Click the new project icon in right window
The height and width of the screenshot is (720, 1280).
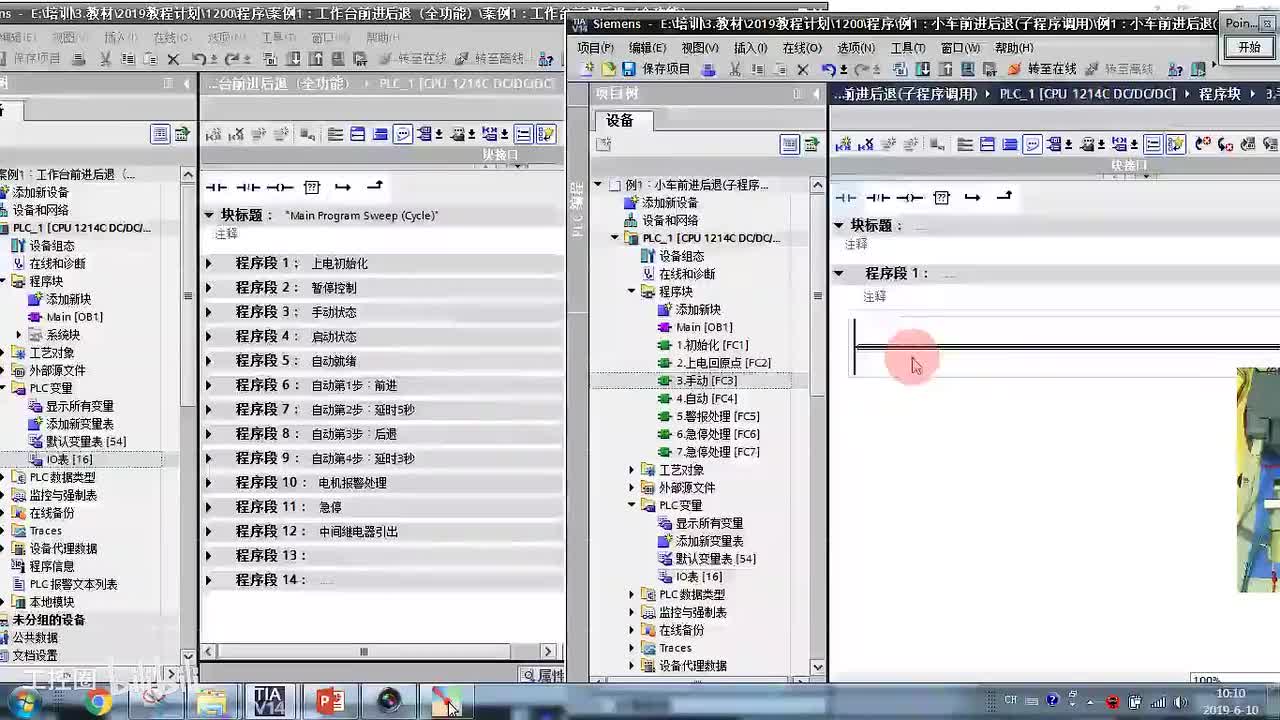click(587, 69)
